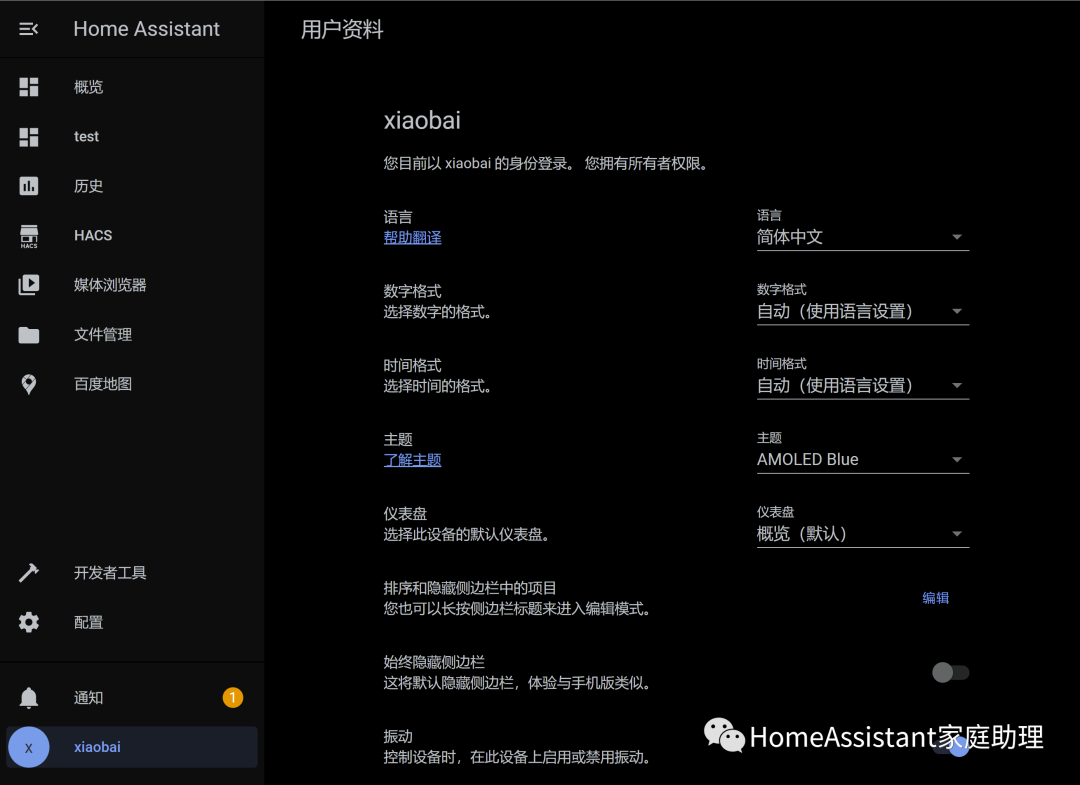Click 编辑 to reorder sidebar items
Viewport: 1080px width, 785px height.
click(x=935, y=598)
